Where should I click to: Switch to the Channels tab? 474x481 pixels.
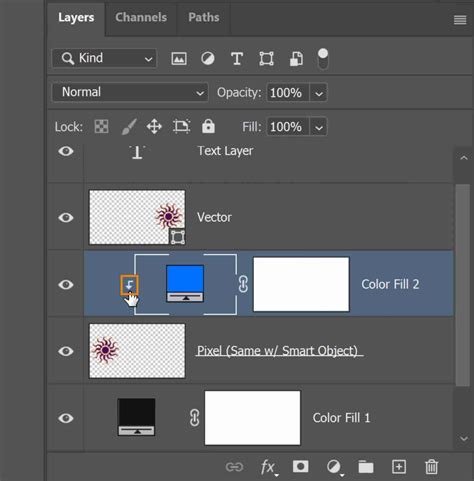(141, 17)
